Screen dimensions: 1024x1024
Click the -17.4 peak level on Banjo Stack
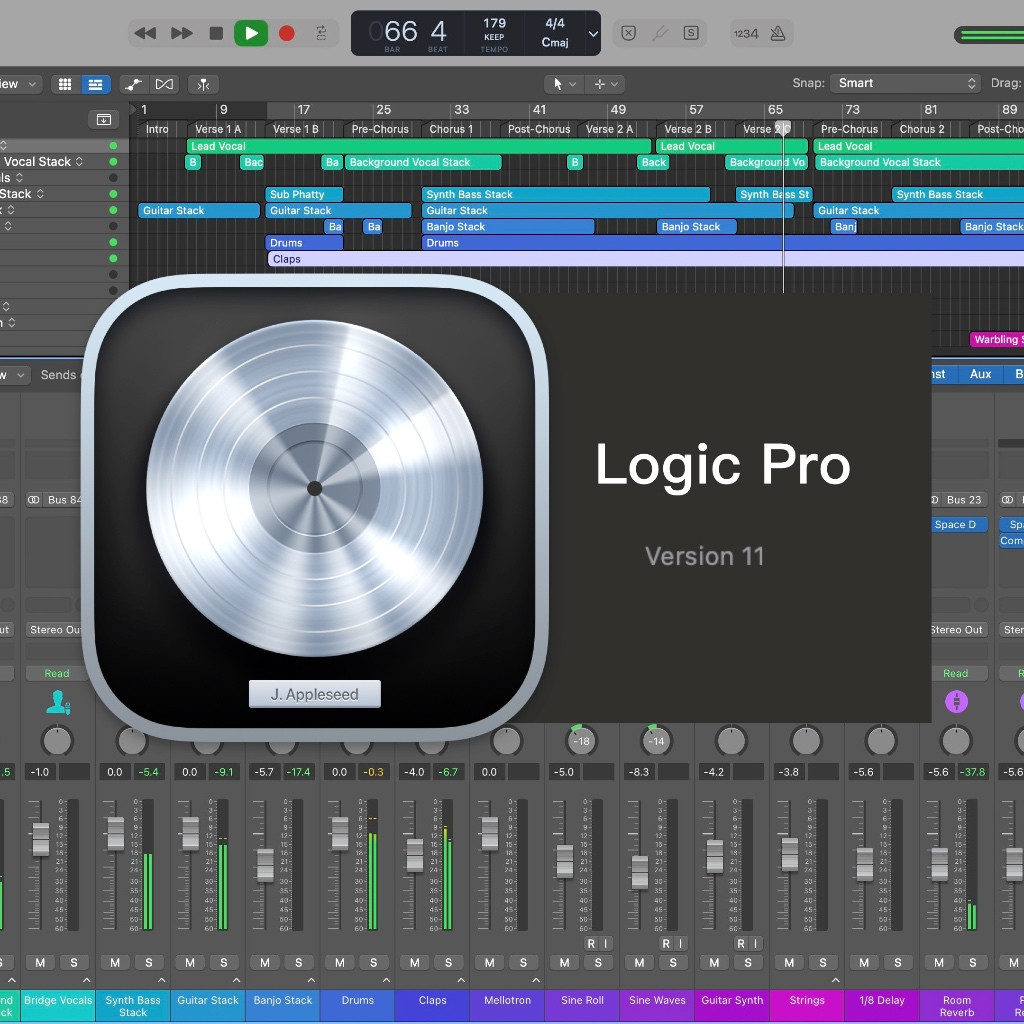[x=298, y=772]
